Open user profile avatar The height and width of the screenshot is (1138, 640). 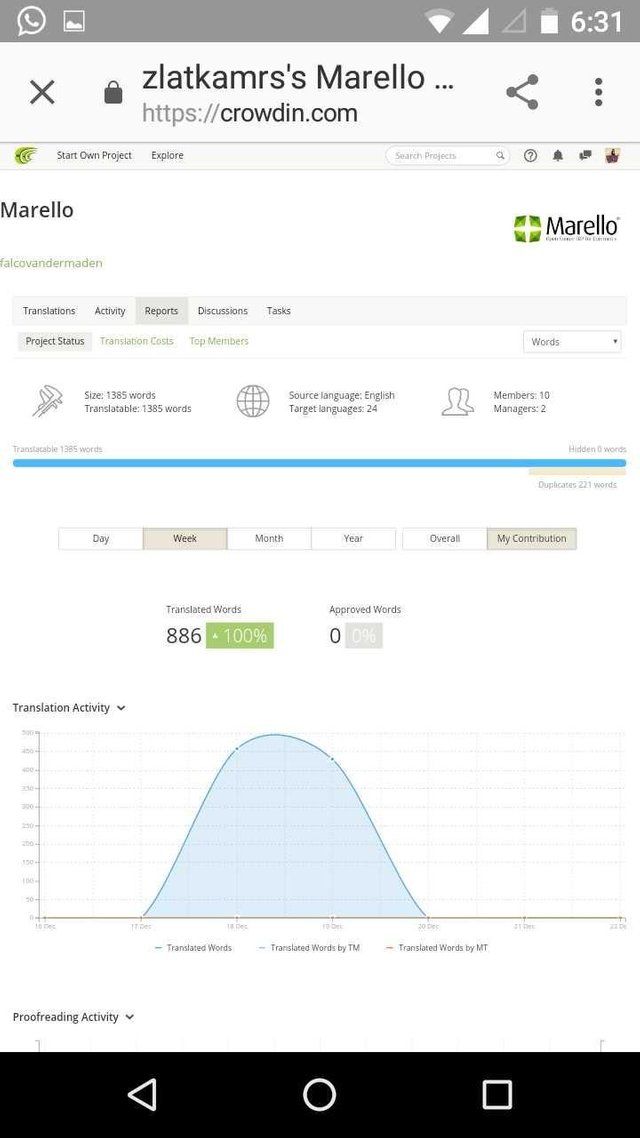pyautogui.click(x=612, y=155)
